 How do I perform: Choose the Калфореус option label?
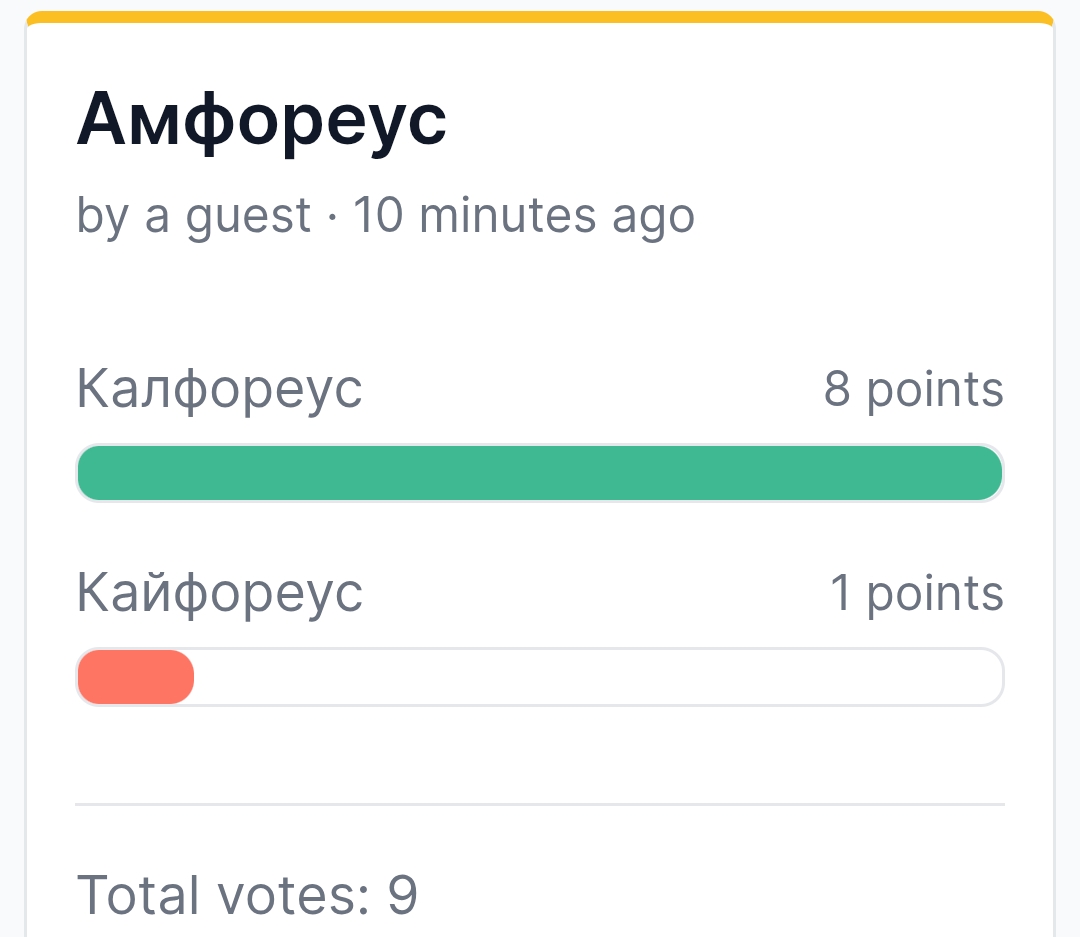pyautogui.click(x=219, y=389)
